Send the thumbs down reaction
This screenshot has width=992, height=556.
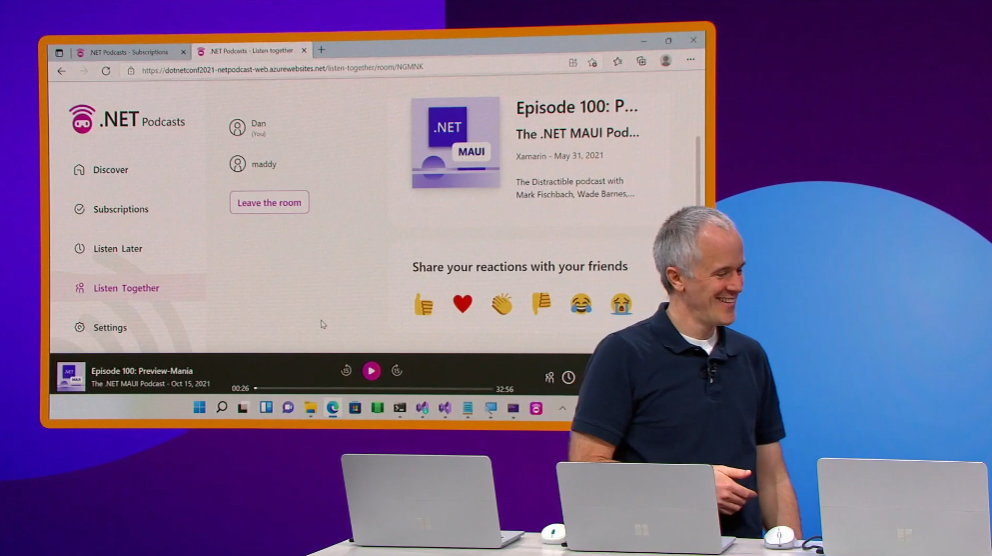click(542, 304)
